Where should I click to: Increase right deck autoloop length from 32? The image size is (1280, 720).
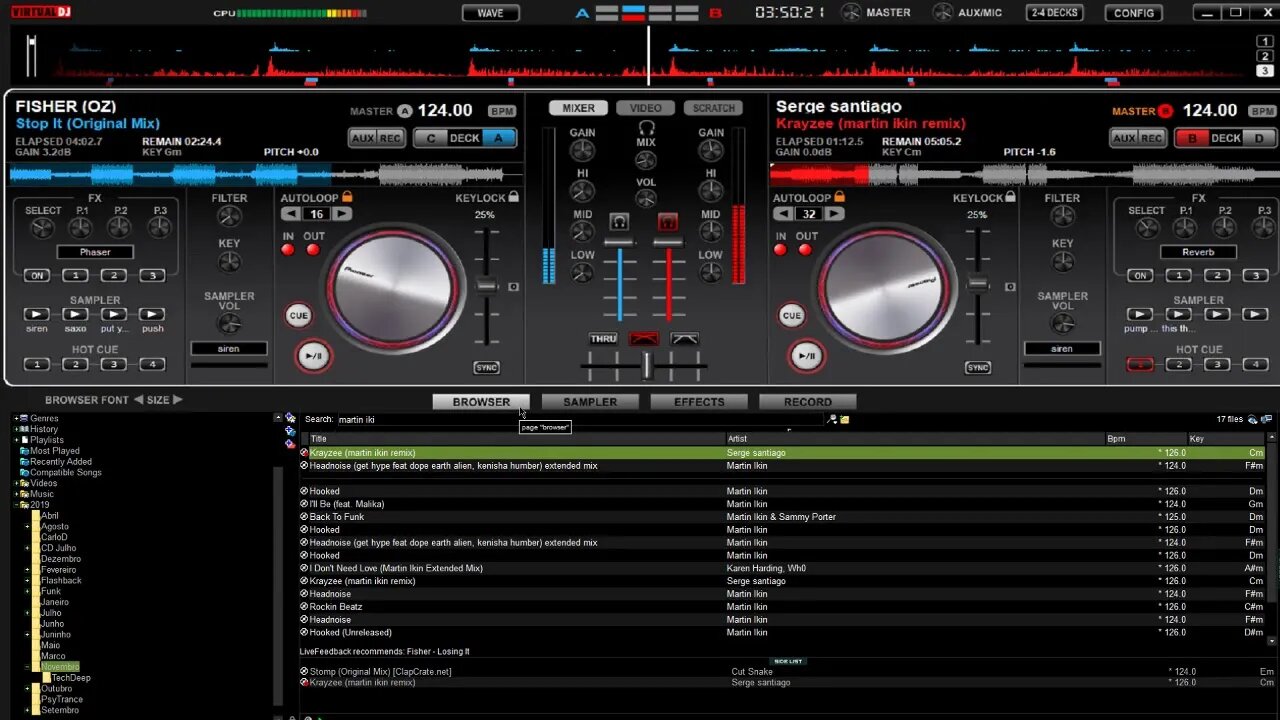834,214
